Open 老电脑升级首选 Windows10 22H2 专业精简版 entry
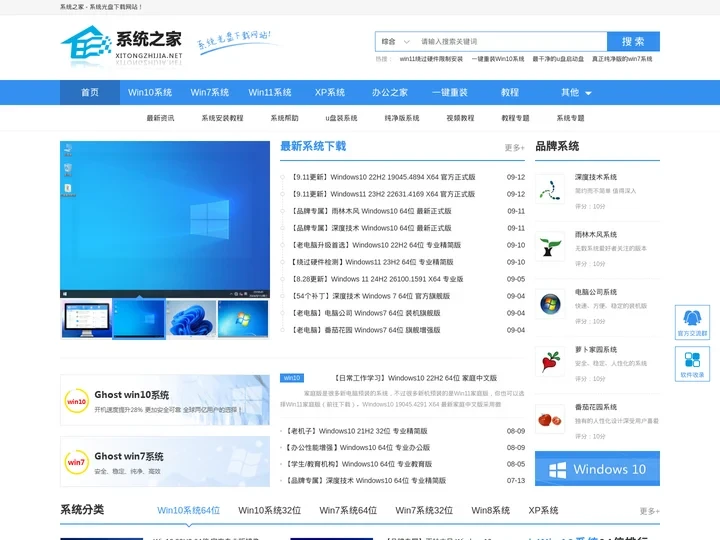 376,245
